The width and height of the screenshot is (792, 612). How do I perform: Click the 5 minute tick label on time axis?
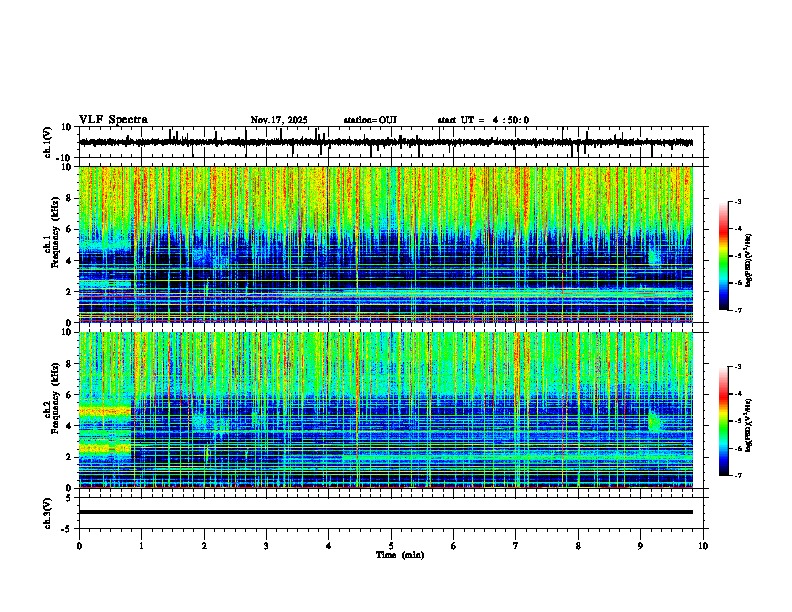[391, 546]
